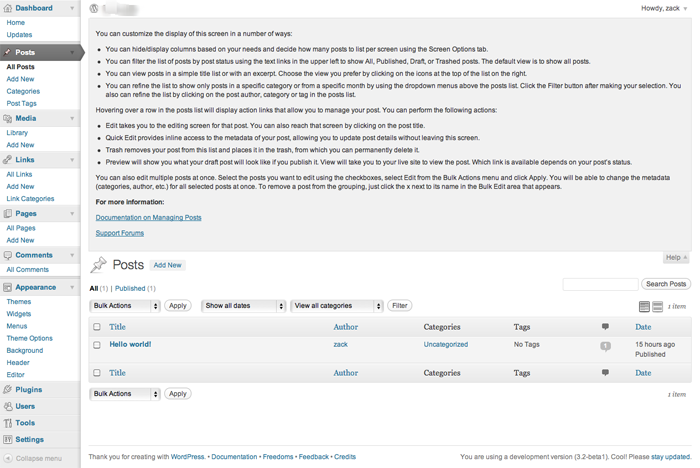The height and width of the screenshot is (468, 700).
Task: Open the Show all dates dropdown
Action: tap(243, 306)
